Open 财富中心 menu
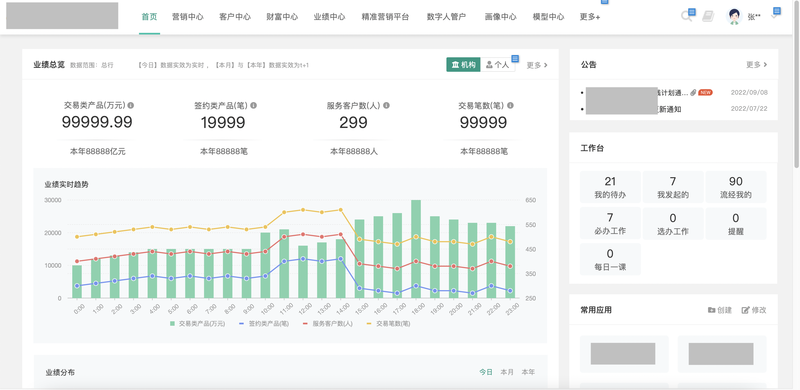Screen dimensions: 800x390 click(x=282, y=17)
